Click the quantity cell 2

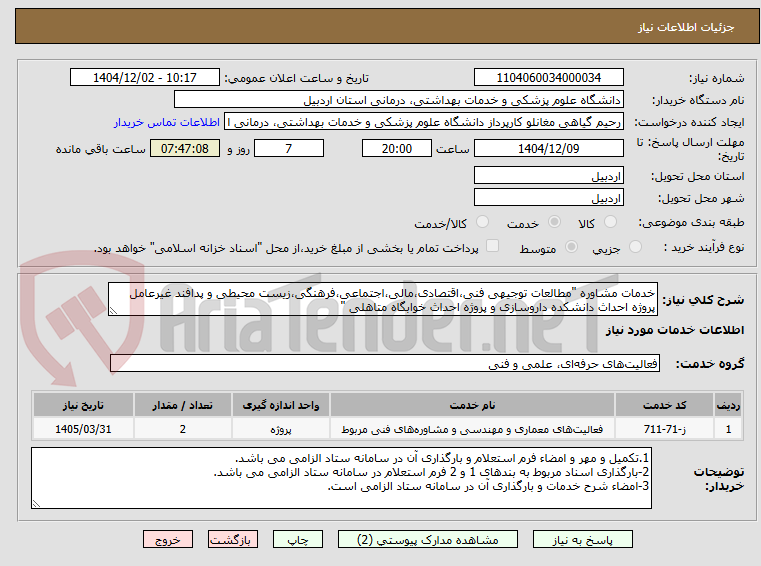tap(182, 429)
